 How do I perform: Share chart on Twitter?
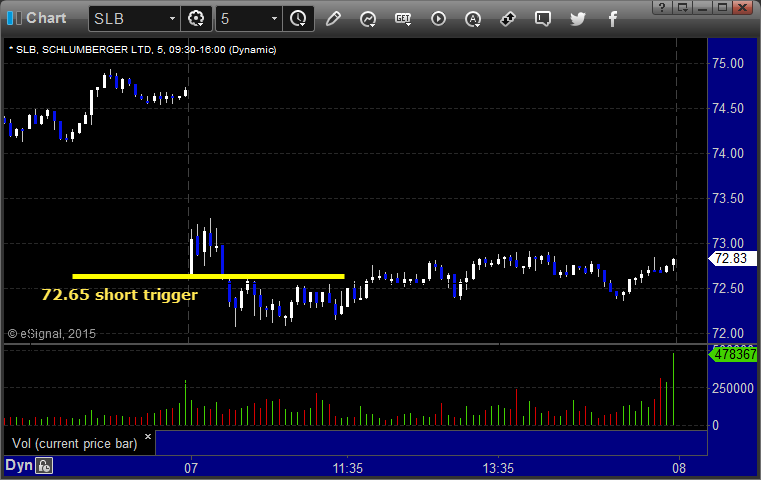click(578, 19)
